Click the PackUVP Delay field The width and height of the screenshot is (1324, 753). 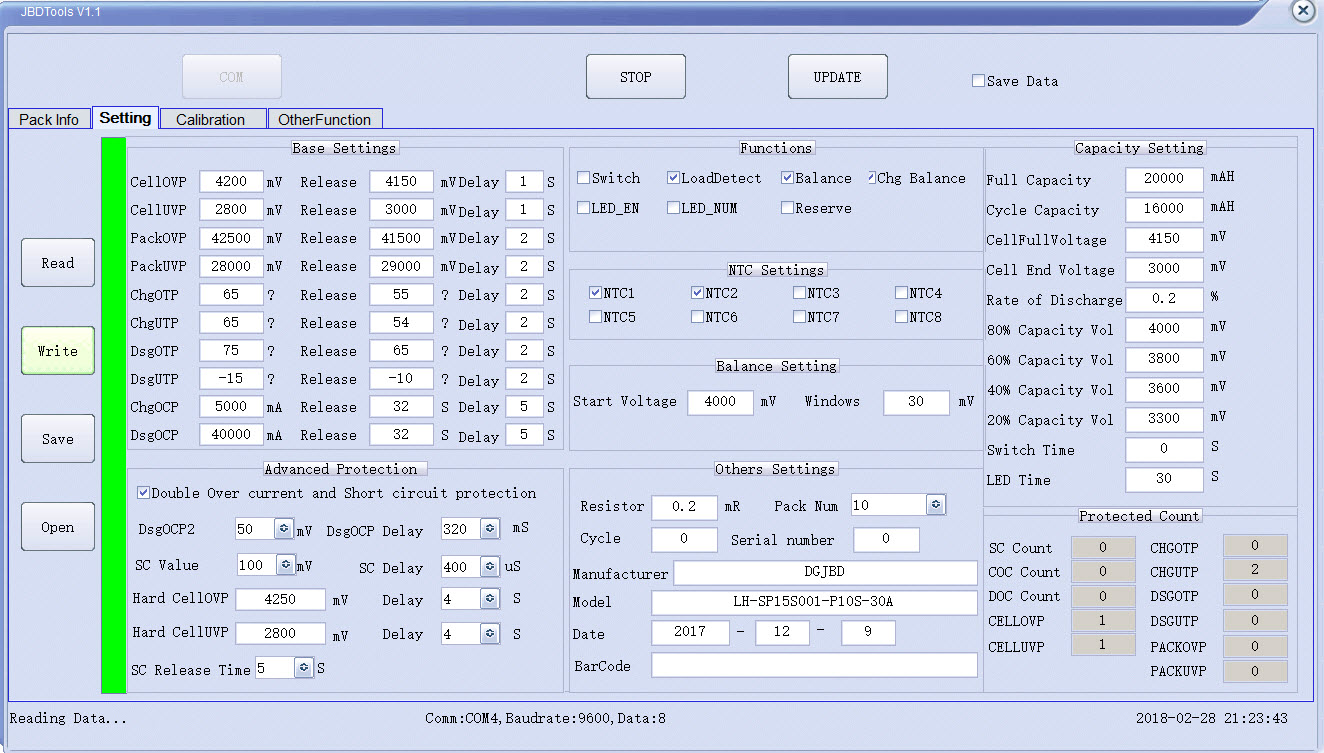[x=524, y=266]
